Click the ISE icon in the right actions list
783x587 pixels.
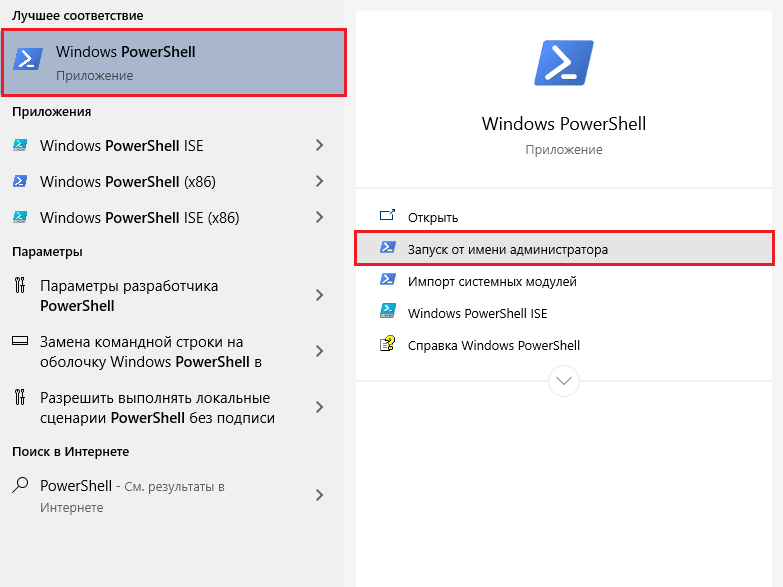coord(388,311)
